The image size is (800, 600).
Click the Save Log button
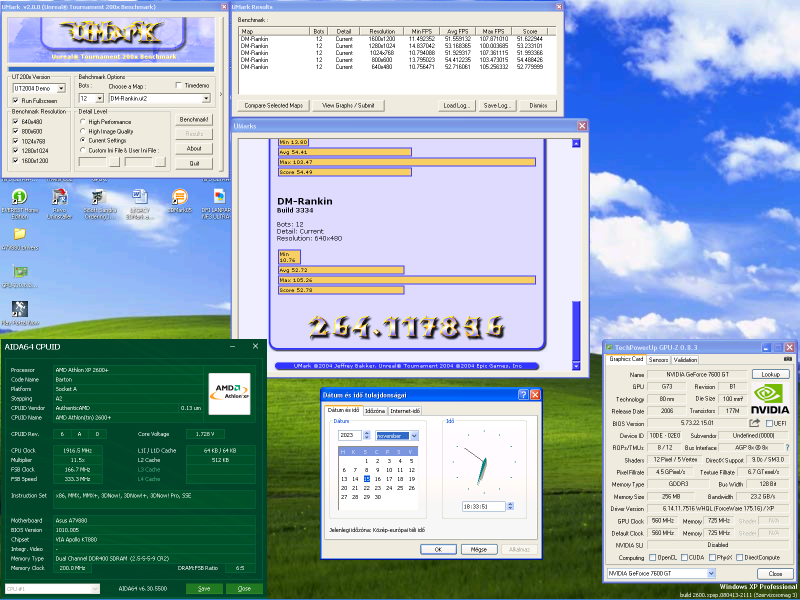coord(497,106)
